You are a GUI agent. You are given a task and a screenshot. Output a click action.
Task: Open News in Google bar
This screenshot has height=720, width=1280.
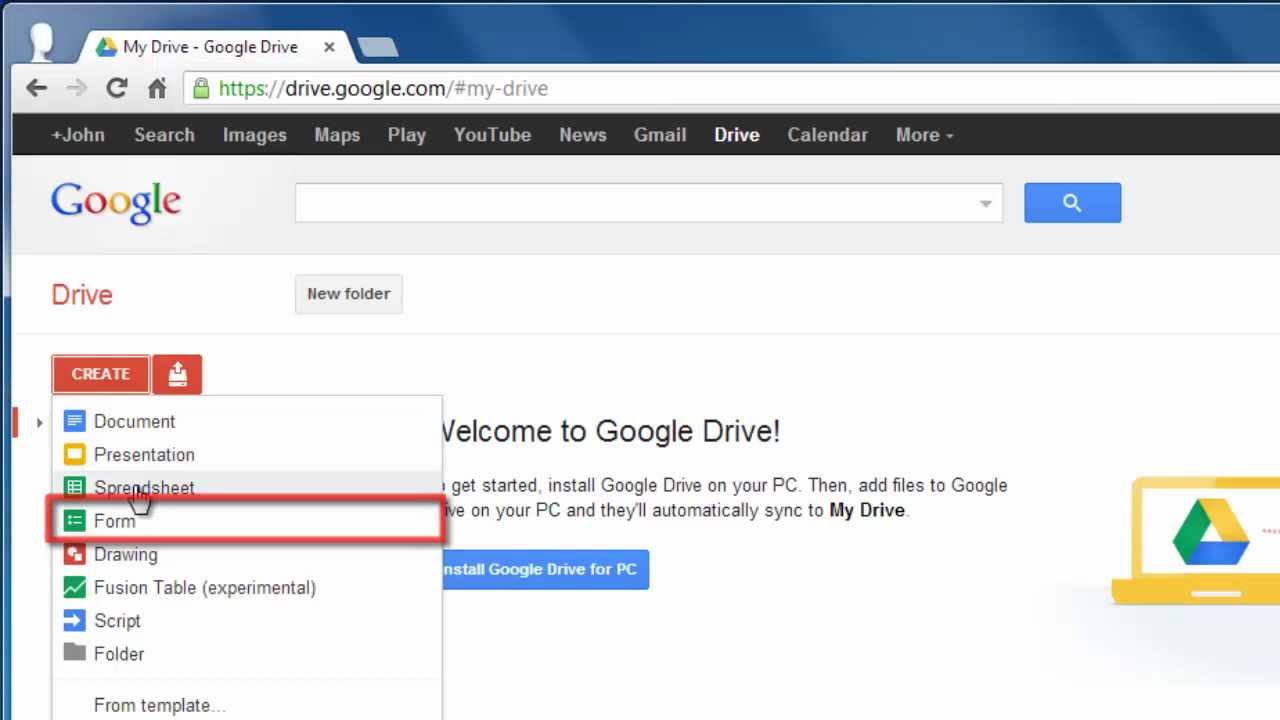click(x=583, y=135)
